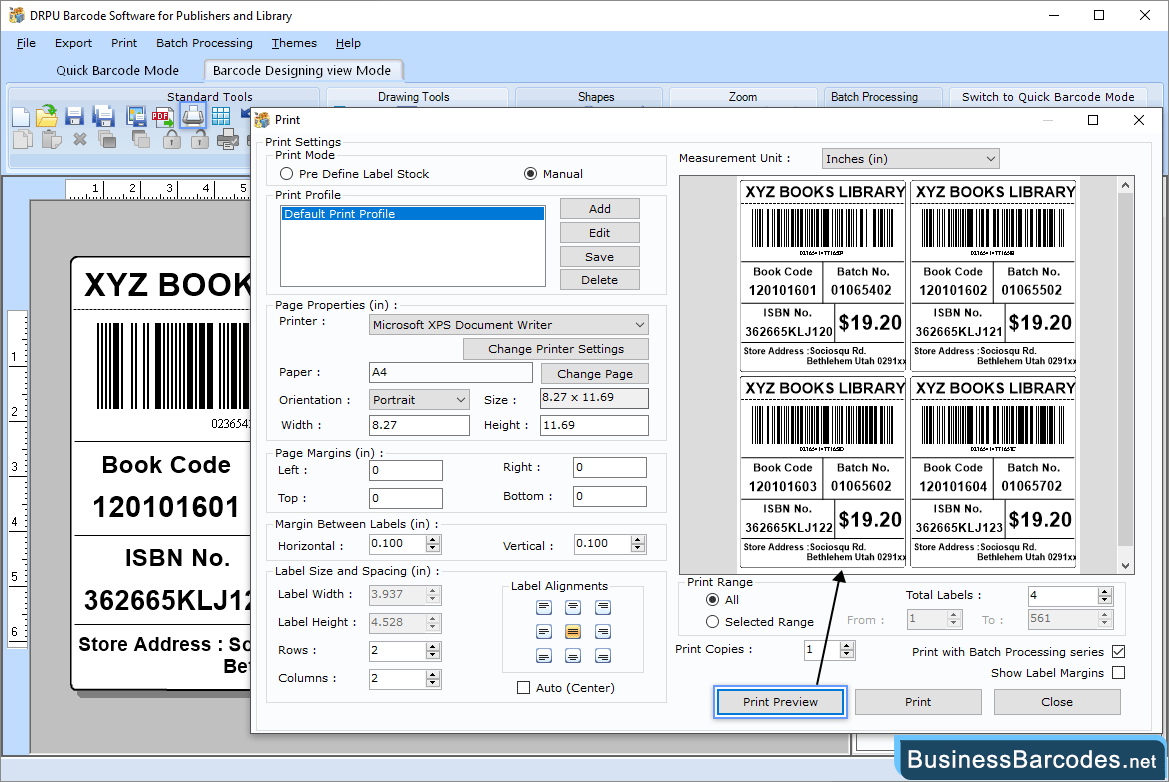Click the Change Page button
The image size is (1169, 782).
(594, 373)
